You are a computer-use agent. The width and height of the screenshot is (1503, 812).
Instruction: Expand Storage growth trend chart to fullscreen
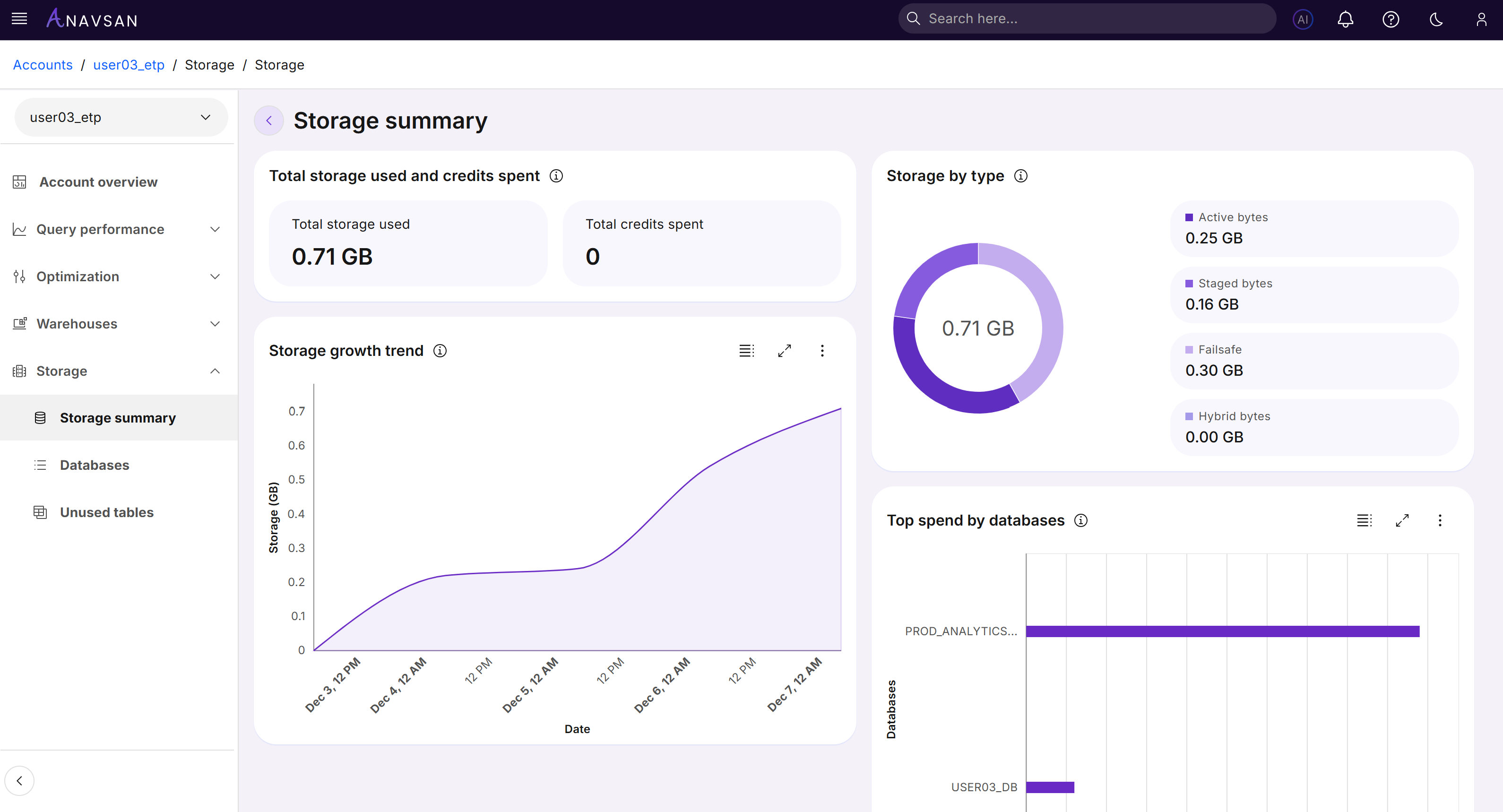(x=784, y=351)
